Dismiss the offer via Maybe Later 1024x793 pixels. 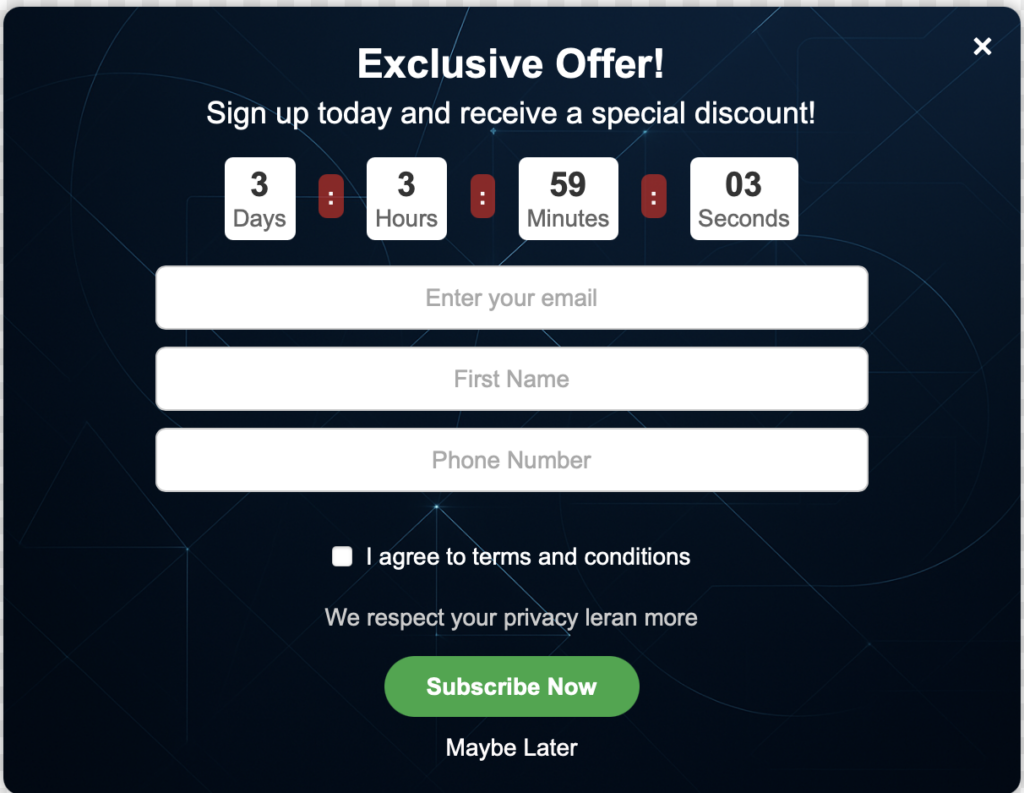511,748
